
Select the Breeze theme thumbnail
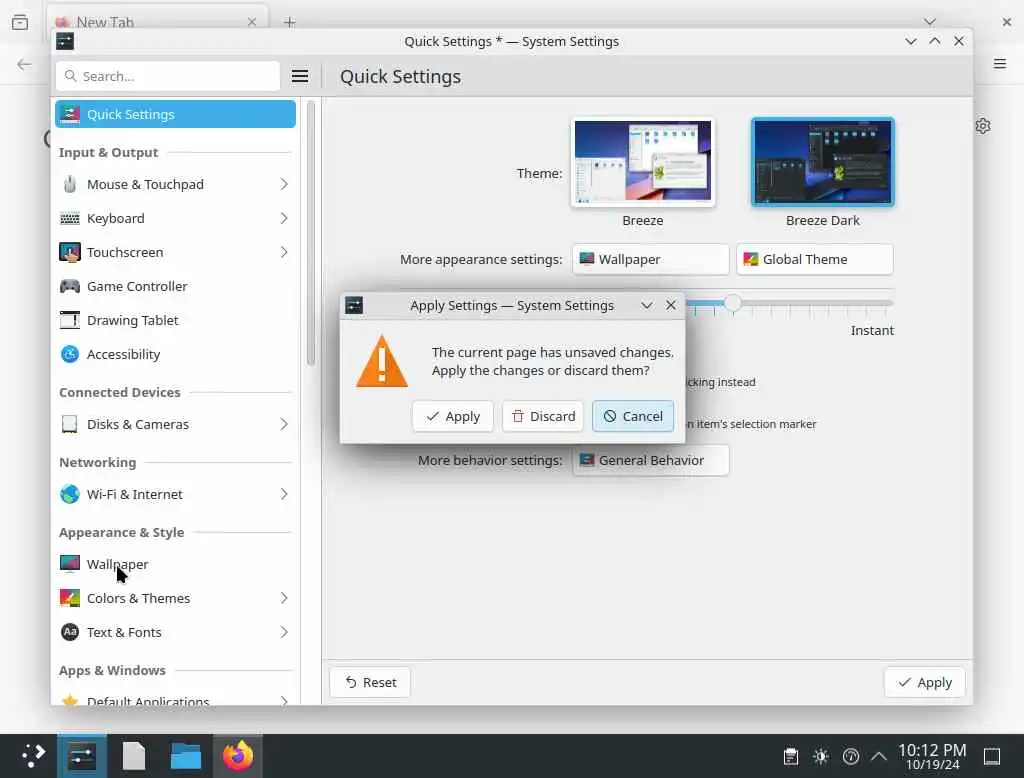point(643,161)
